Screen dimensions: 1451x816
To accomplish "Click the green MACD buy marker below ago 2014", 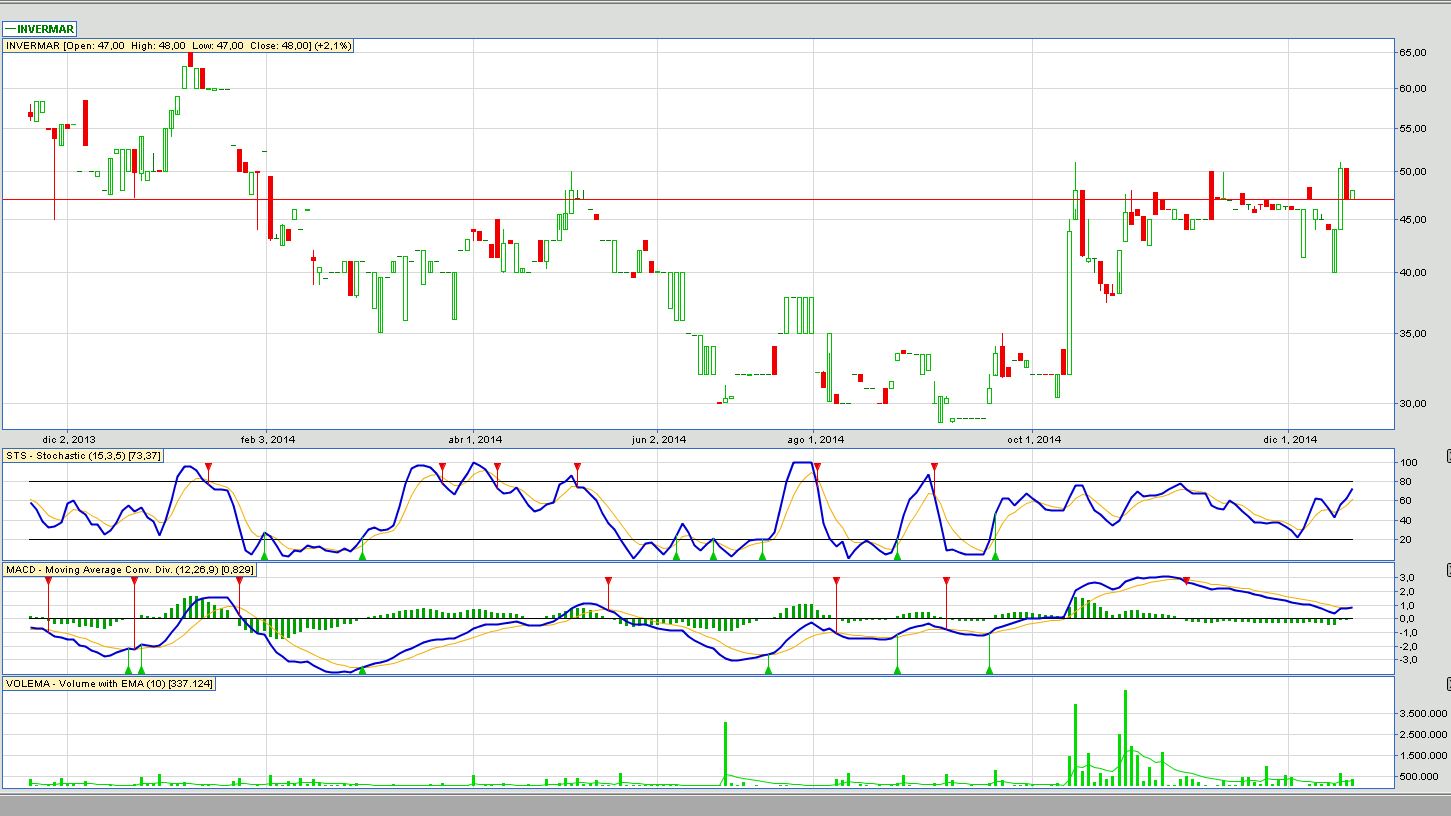I will (x=768, y=669).
